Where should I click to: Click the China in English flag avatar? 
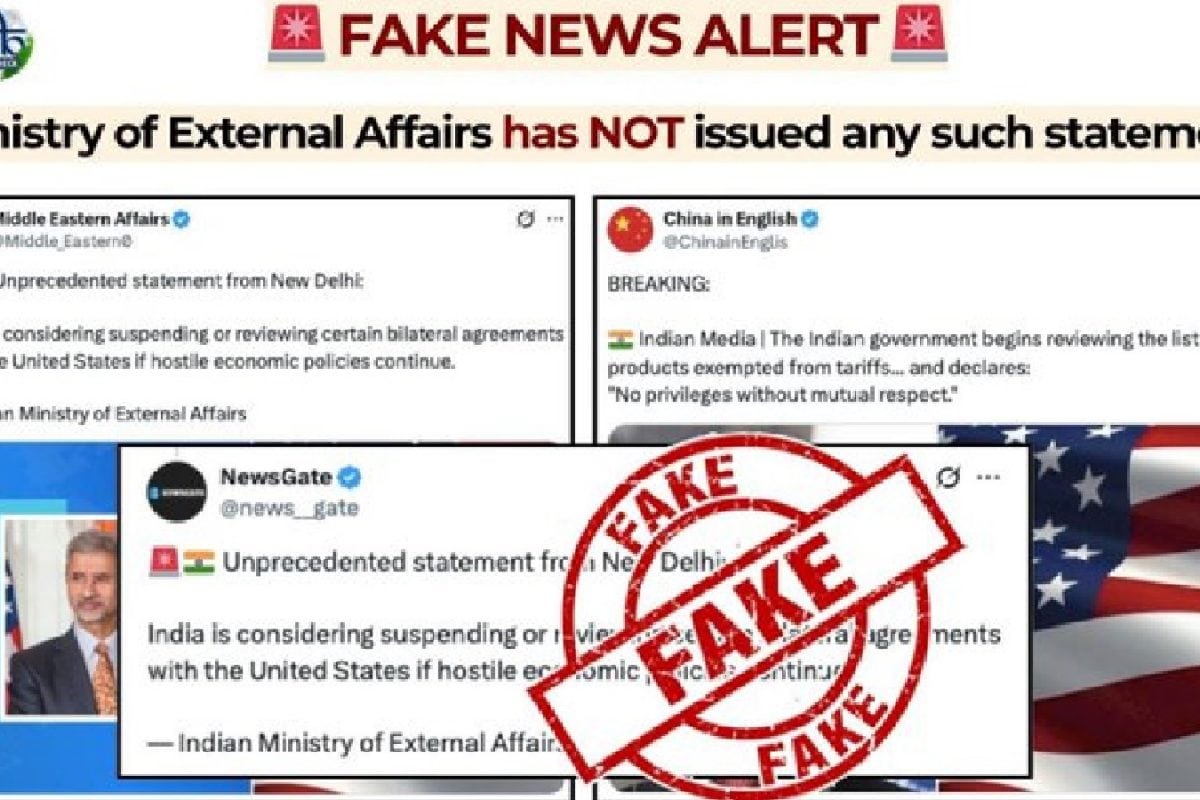coord(630,229)
